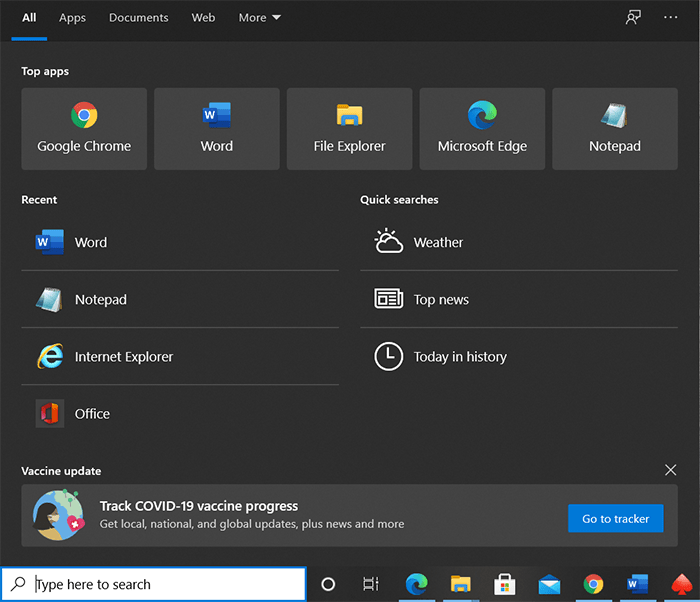Click the COVID-19 vaccine illustration thumbnail
700x602 pixels.
click(58, 515)
